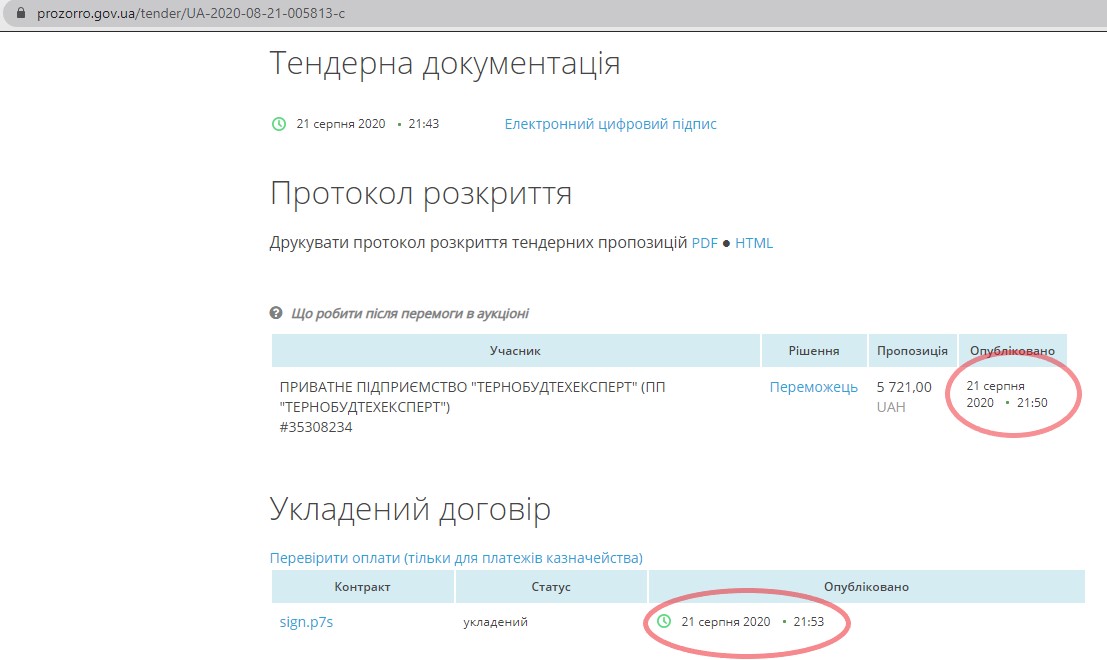The image size is (1107, 660).
Task: Click the Укладений договір heading
Action: [x=410, y=509]
